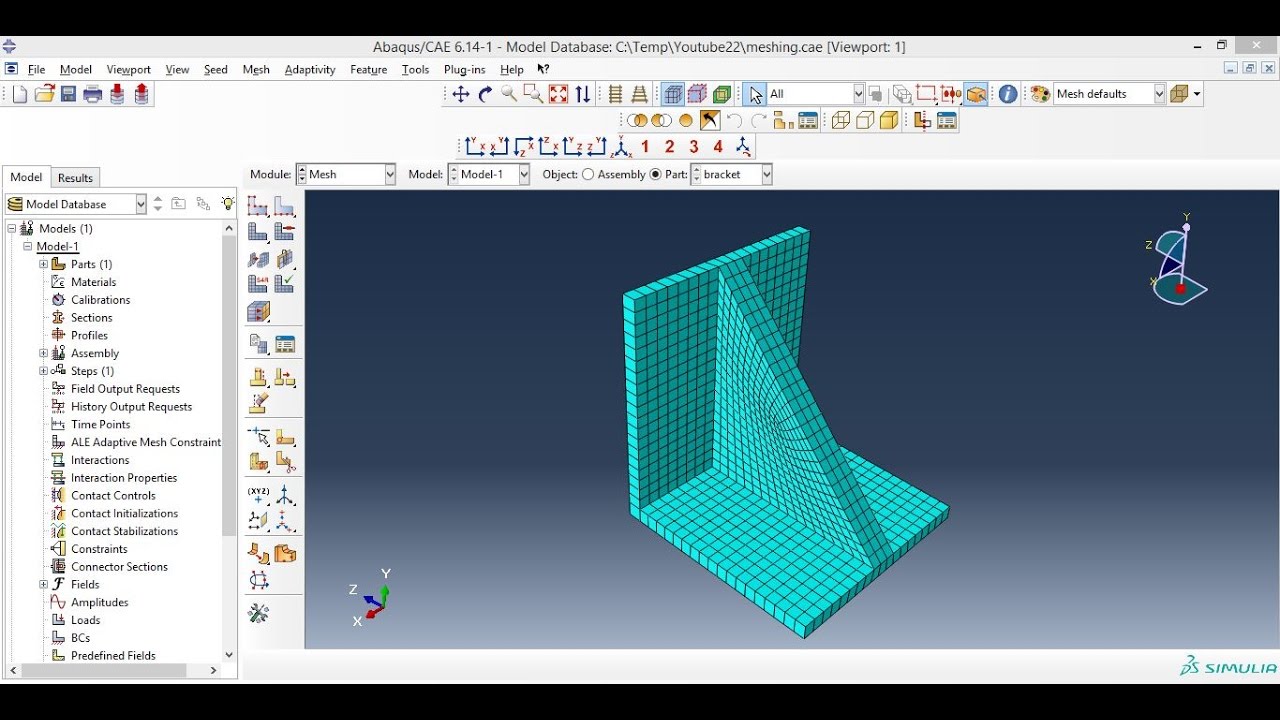
Task: Choose the Box Zoom tool
Action: 533,94
